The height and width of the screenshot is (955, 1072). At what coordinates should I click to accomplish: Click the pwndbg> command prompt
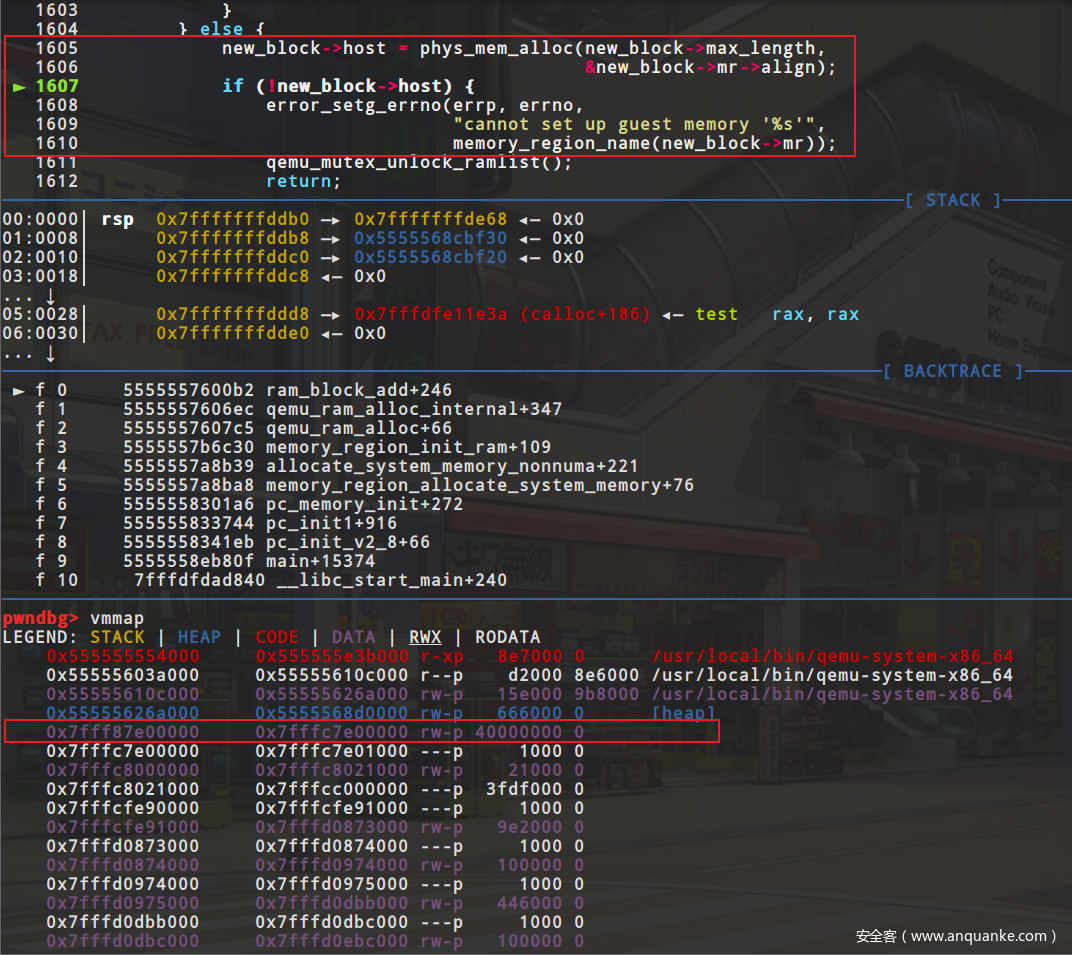tap(40, 617)
